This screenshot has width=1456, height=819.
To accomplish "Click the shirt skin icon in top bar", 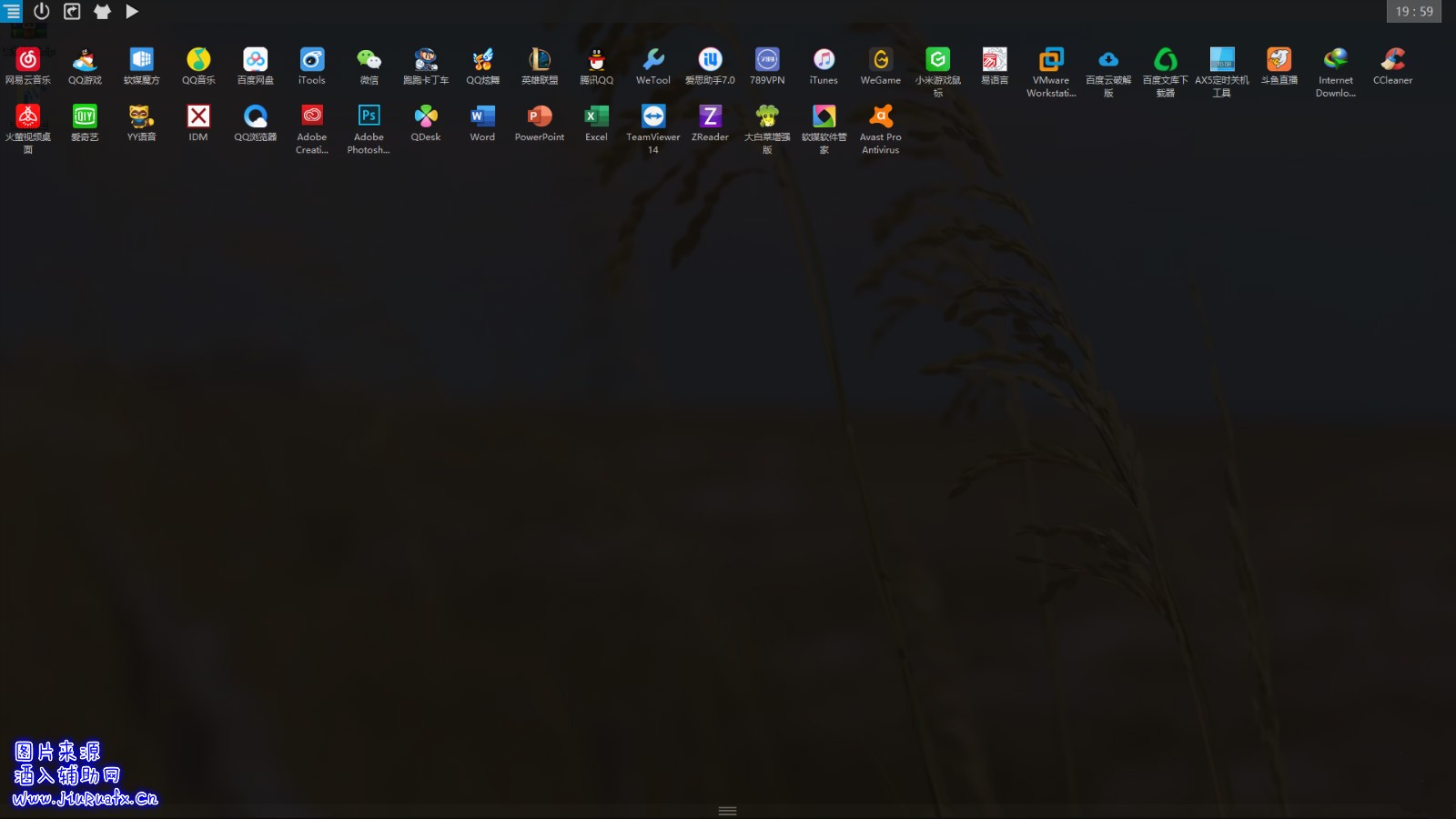I will pyautogui.click(x=102, y=11).
